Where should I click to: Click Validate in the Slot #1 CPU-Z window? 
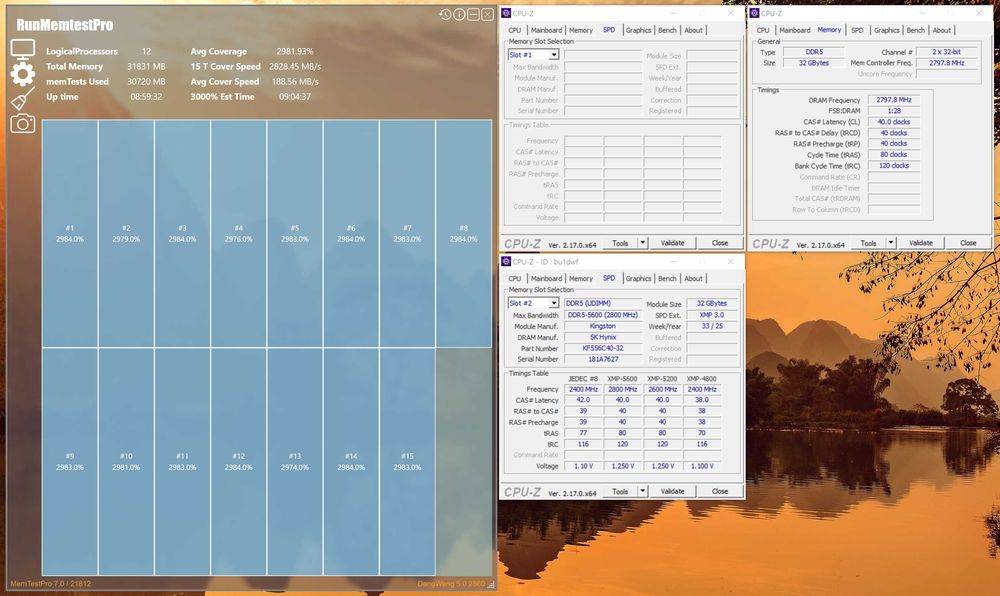pos(672,243)
